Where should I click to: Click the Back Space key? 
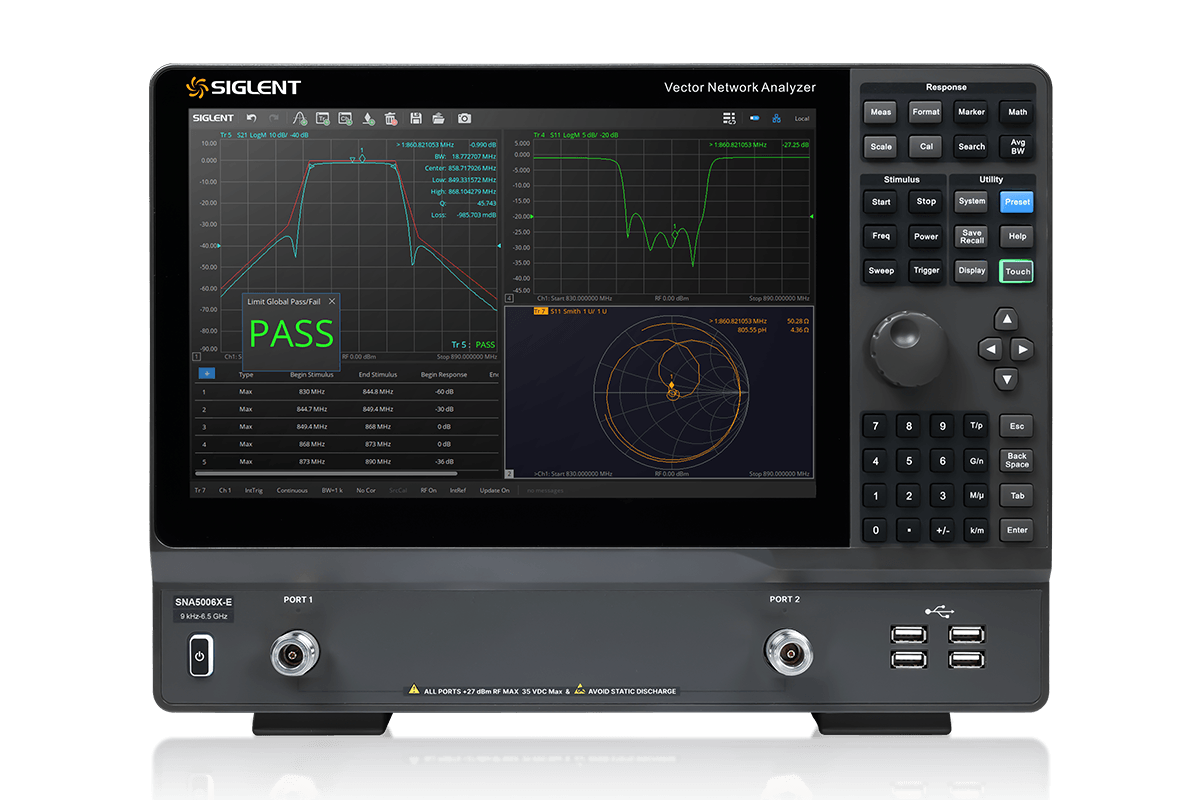(x=1017, y=460)
